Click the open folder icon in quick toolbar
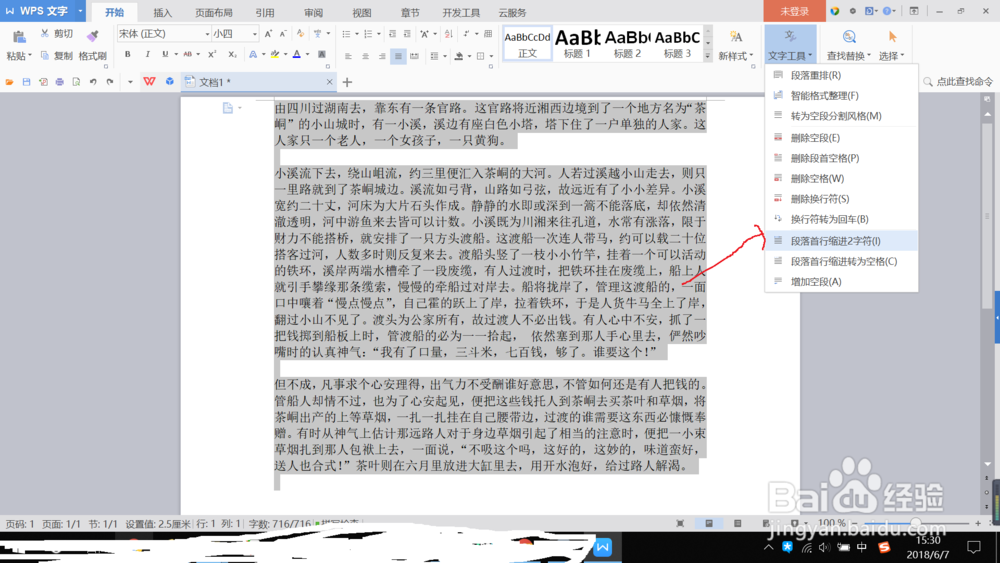Screen dimensions: 1000x563 10,82
